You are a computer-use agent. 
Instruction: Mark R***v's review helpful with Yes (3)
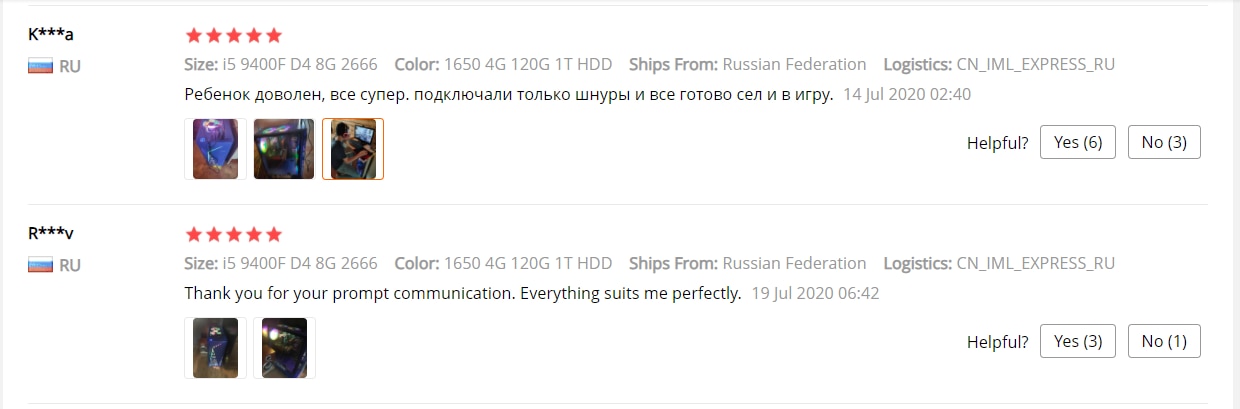(x=1078, y=341)
